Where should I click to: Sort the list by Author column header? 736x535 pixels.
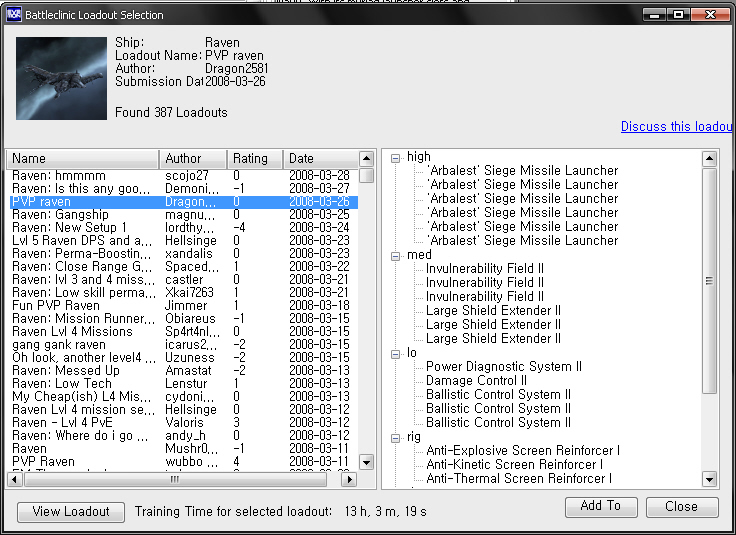tap(193, 159)
